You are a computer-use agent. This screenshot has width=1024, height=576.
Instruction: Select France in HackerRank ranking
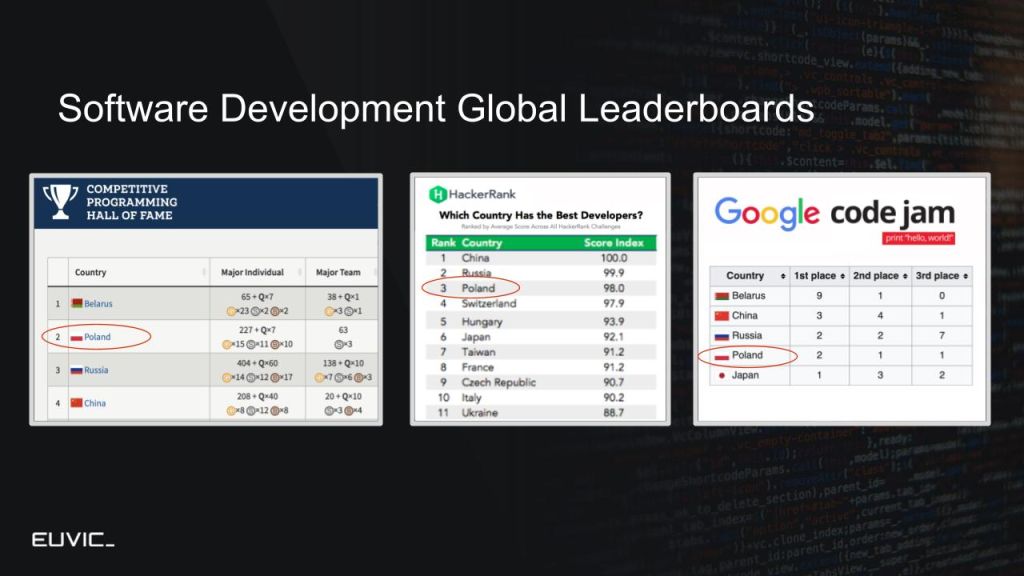[x=477, y=367]
